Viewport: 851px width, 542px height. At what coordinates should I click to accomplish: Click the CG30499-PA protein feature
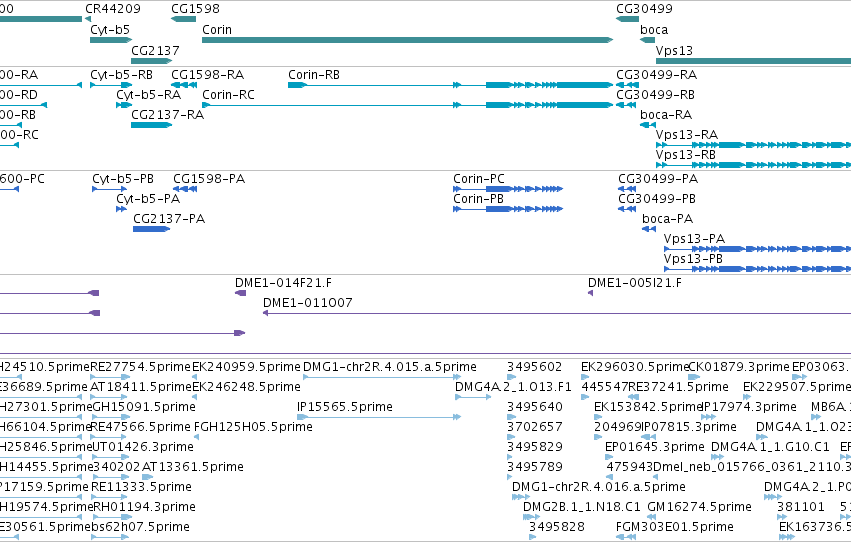pos(627,189)
